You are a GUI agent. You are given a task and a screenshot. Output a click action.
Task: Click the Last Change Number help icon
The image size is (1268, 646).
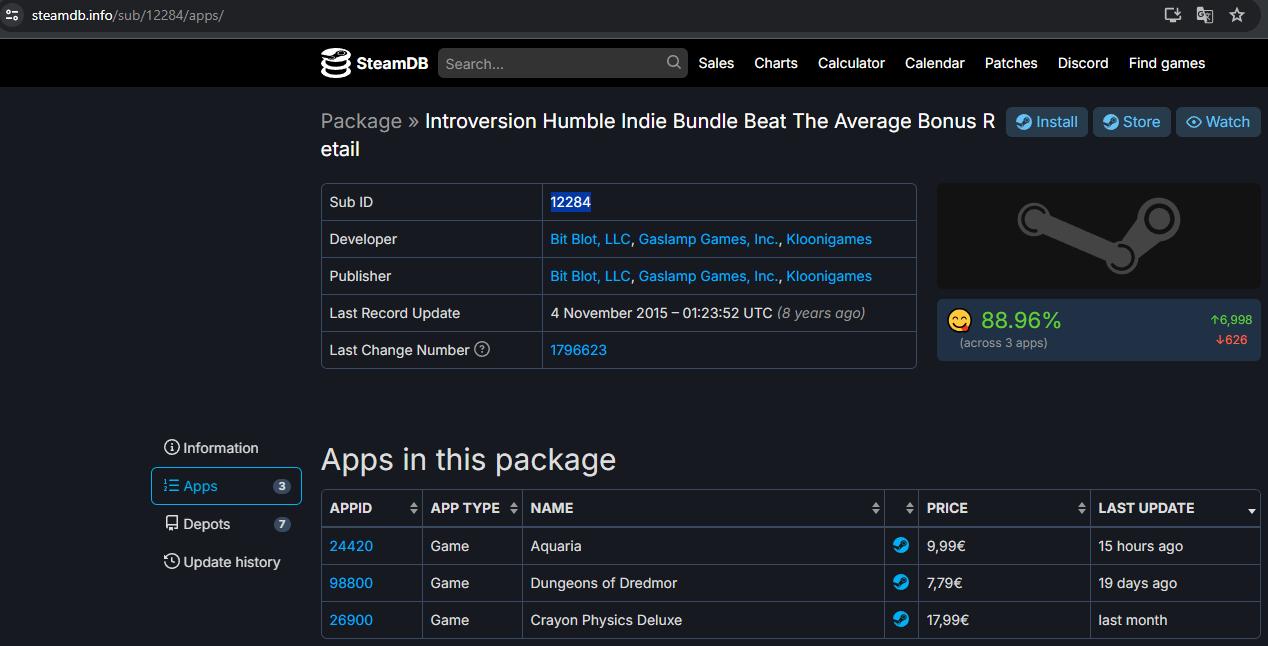click(x=482, y=350)
